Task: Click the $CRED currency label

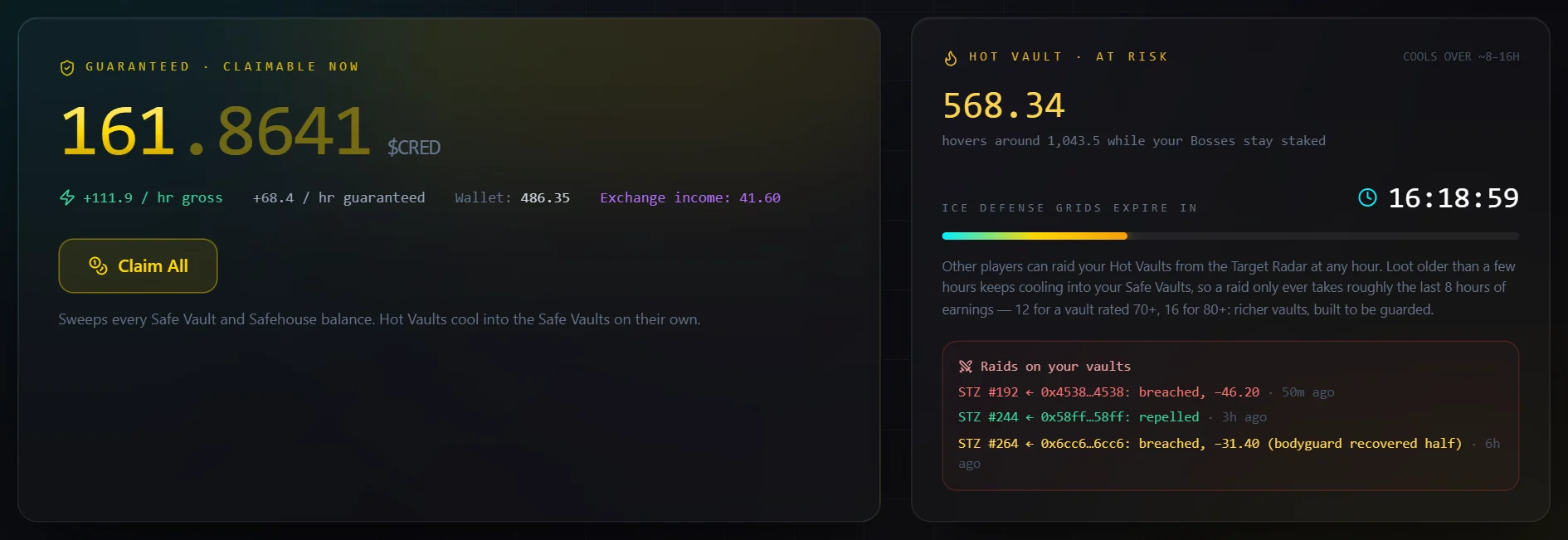Action: pyautogui.click(x=414, y=148)
